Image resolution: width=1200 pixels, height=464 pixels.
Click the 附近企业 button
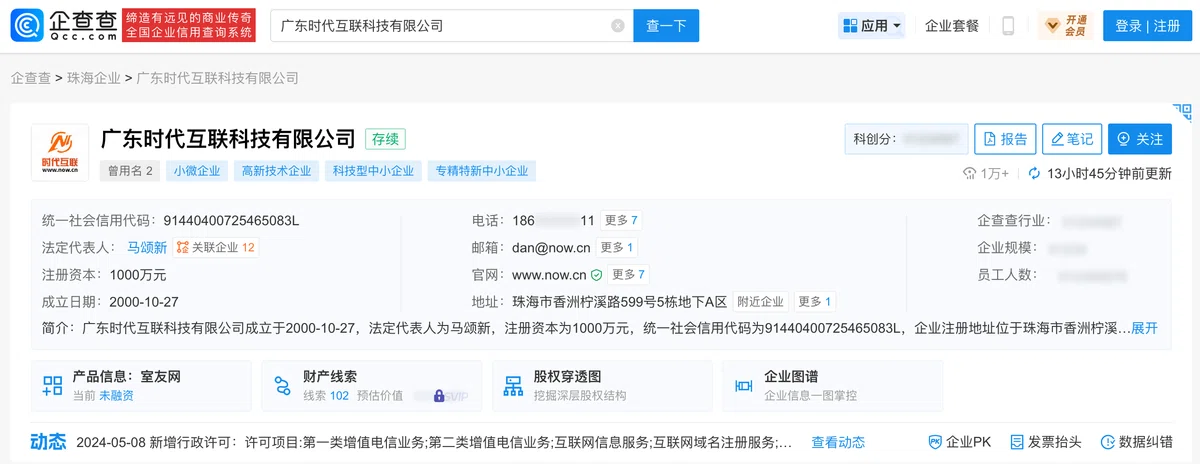(x=760, y=301)
